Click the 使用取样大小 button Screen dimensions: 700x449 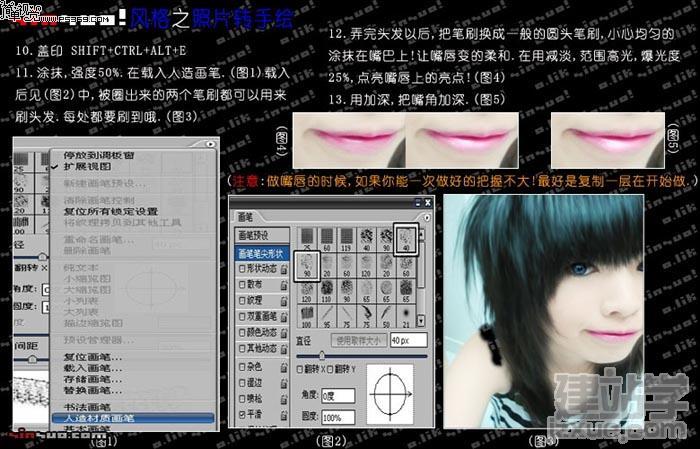[358, 341]
